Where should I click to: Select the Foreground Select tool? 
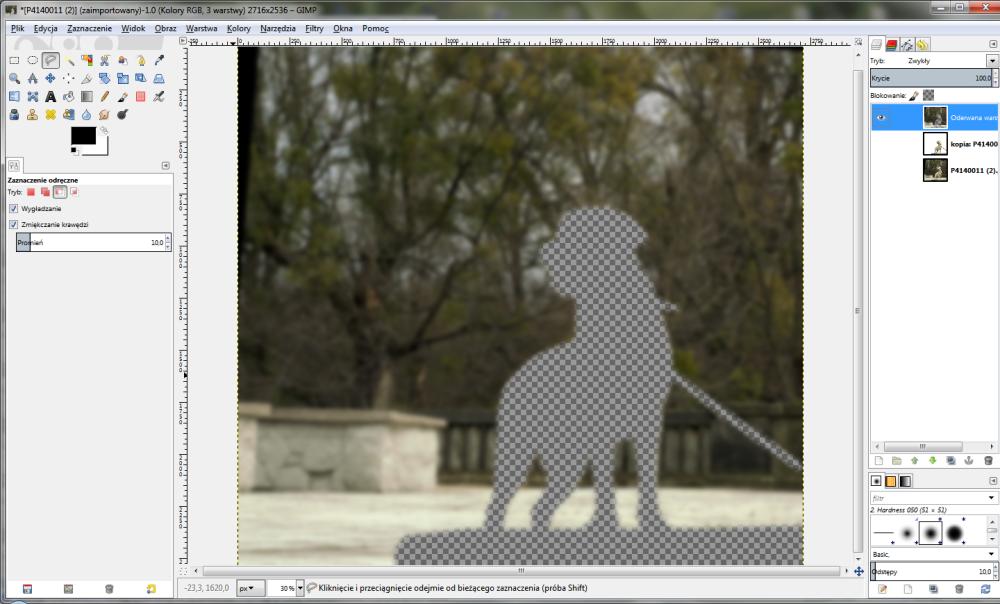[122, 61]
